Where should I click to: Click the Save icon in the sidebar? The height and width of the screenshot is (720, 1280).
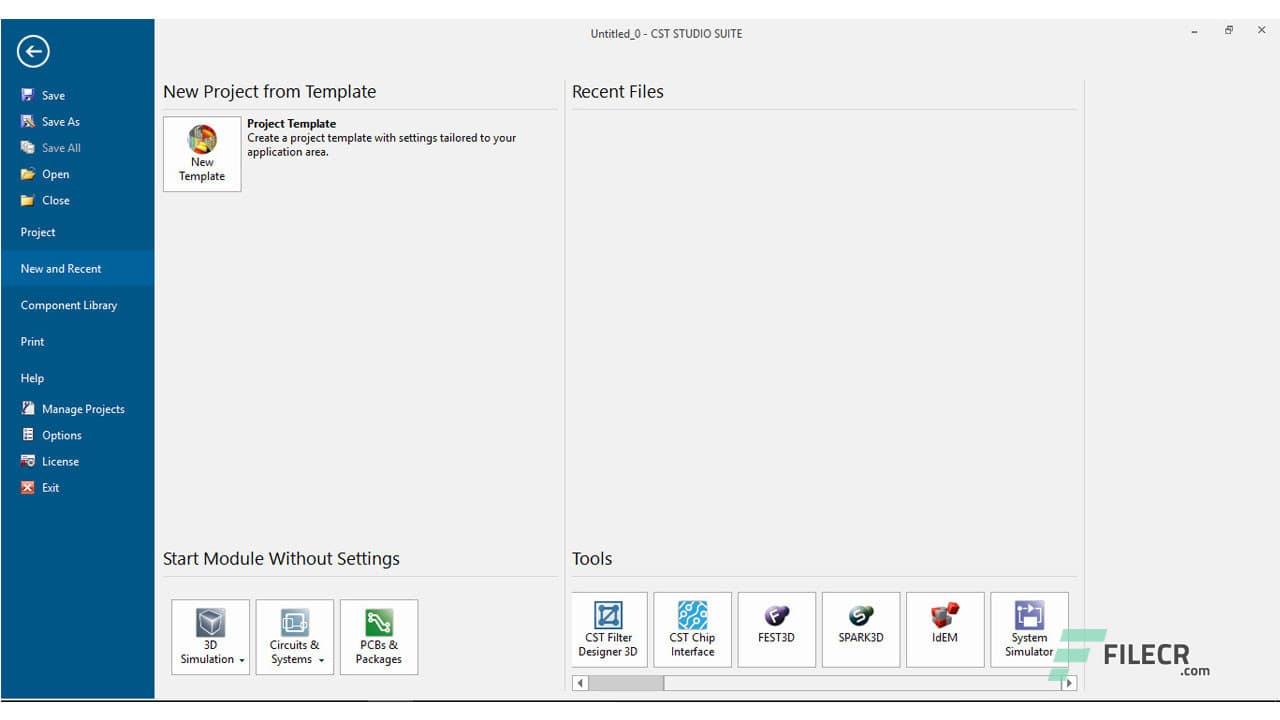[x=27, y=94]
